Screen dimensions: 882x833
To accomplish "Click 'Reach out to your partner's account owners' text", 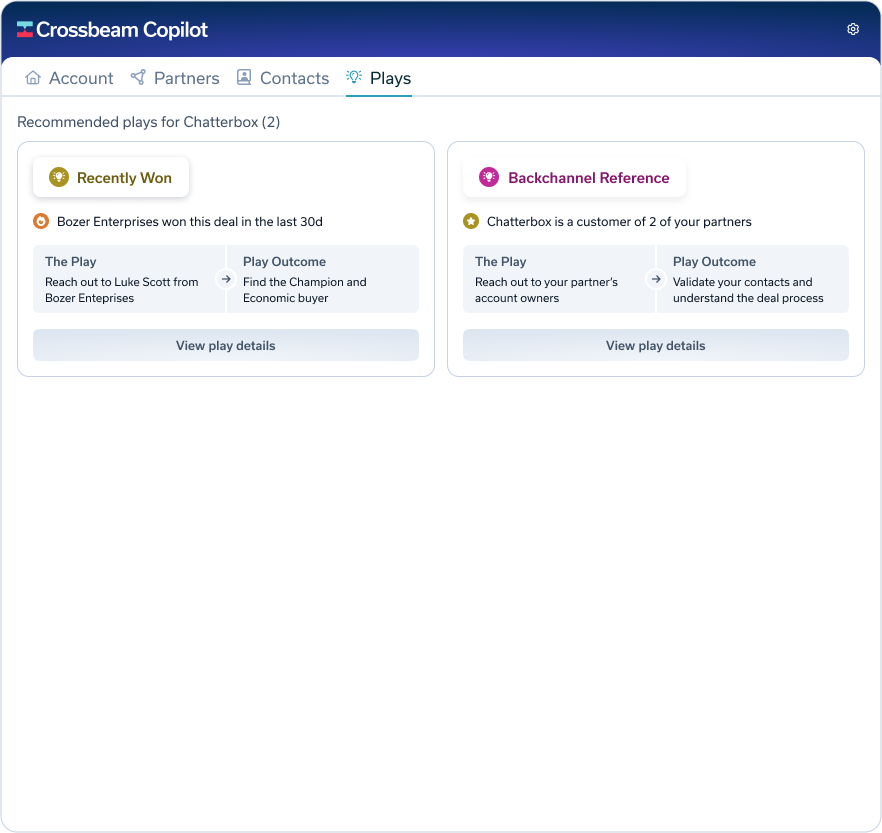I will click(545, 290).
